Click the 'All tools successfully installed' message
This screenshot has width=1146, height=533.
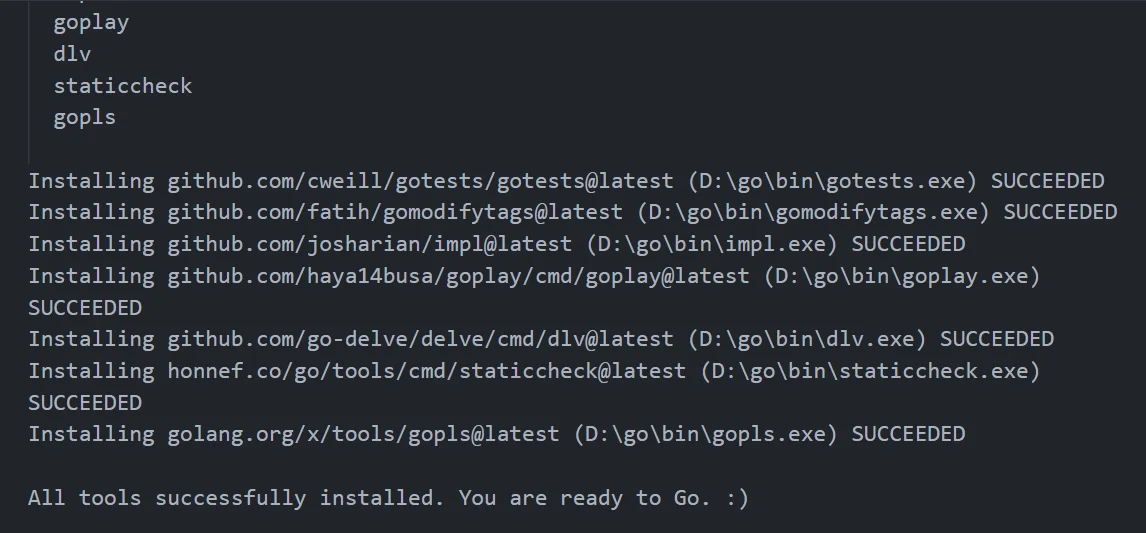pyautogui.click(x=388, y=498)
